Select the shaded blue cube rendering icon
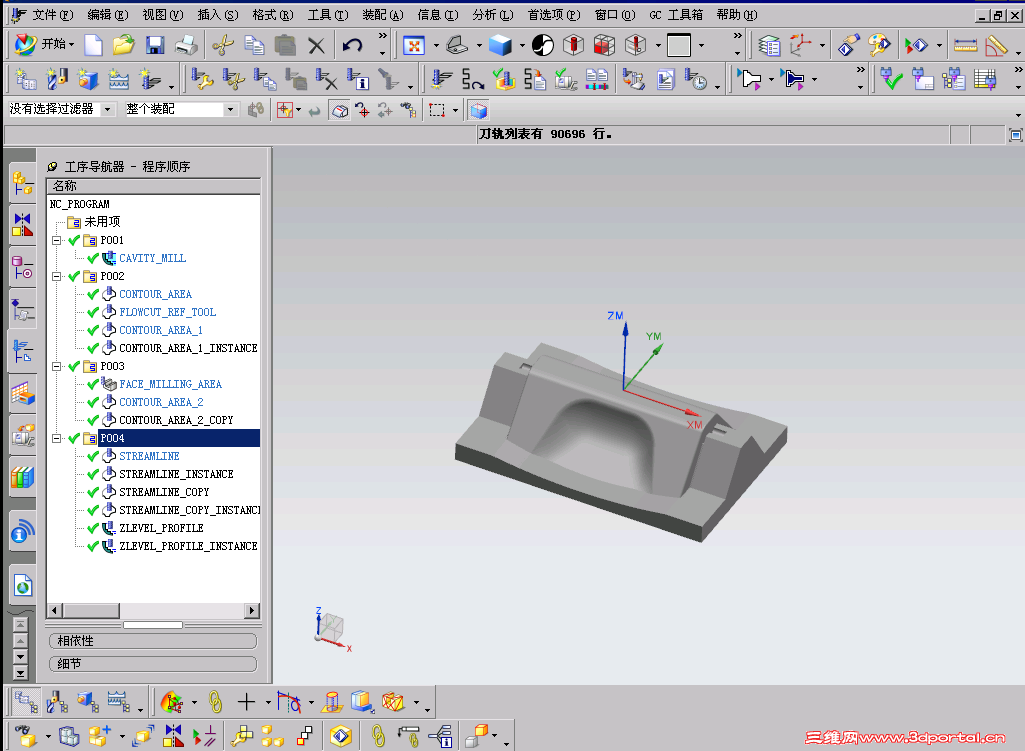 (499, 45)
